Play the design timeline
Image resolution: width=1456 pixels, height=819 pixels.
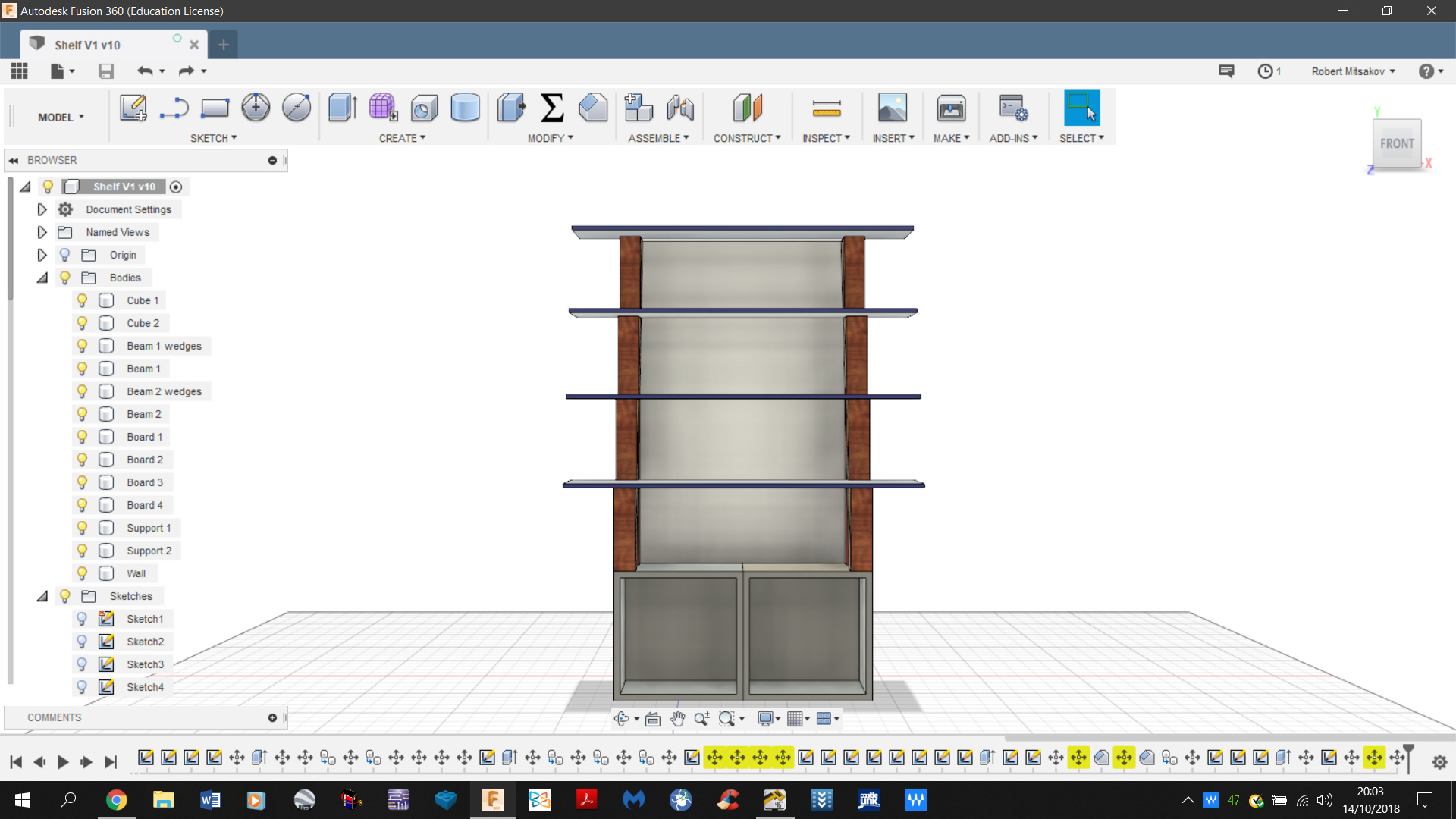pyautogui.click(x=63, y=762)
